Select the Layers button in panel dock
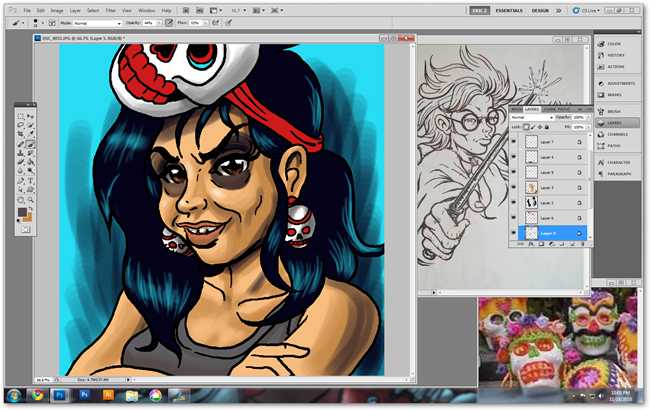650x410 pixels. click(x=617, y=123)
